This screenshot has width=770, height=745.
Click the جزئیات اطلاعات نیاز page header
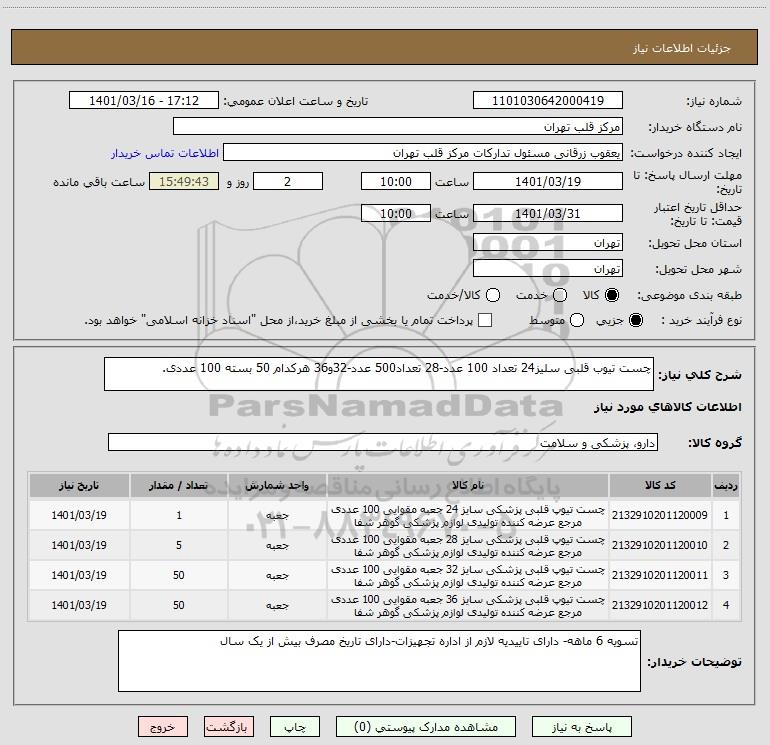(x=682, y=48)
